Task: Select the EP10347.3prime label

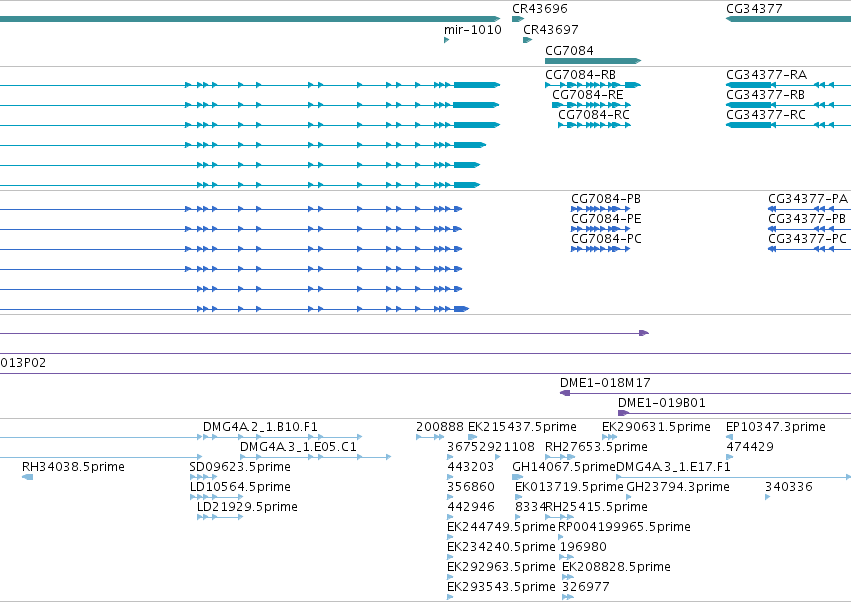Action: coord(776,427)
